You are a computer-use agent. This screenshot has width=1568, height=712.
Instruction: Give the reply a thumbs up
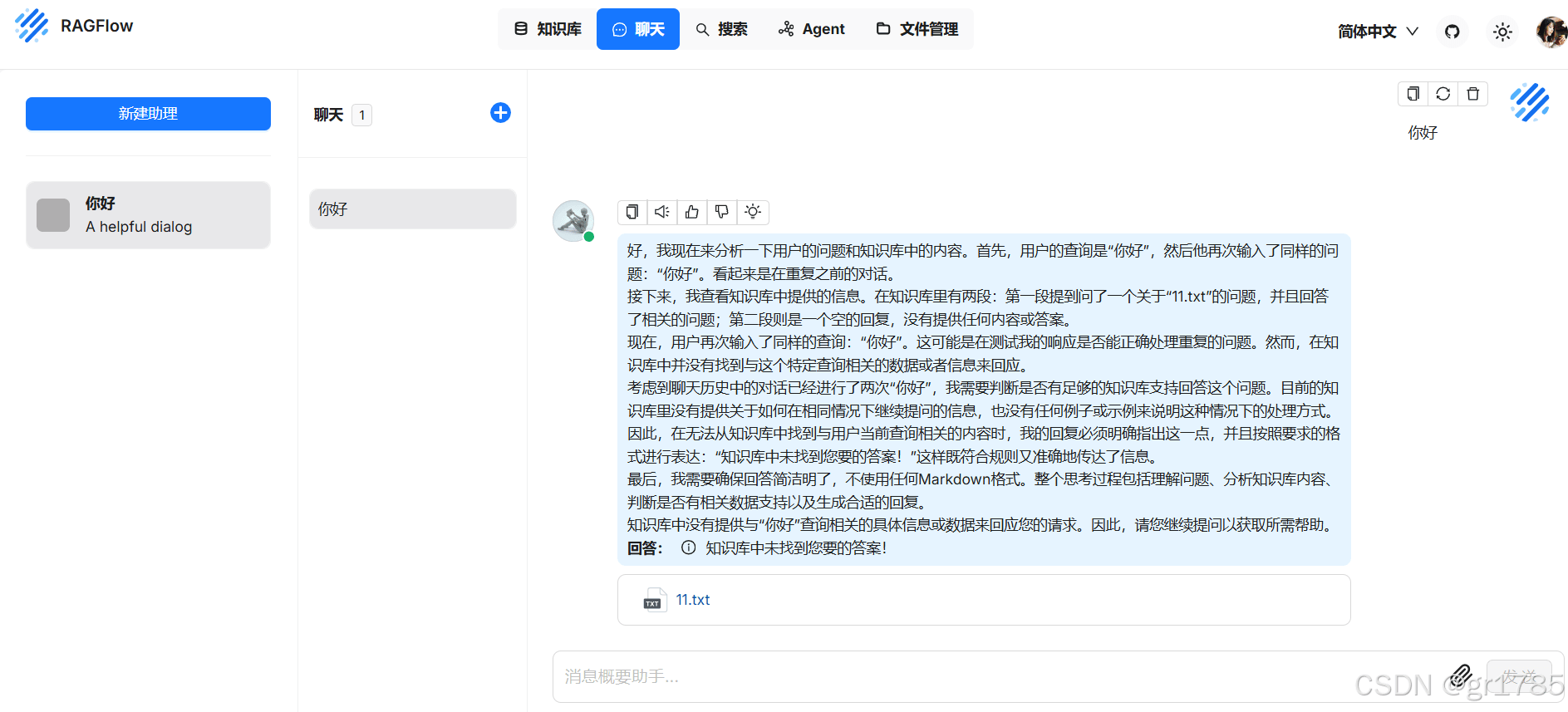pos(692,212)
